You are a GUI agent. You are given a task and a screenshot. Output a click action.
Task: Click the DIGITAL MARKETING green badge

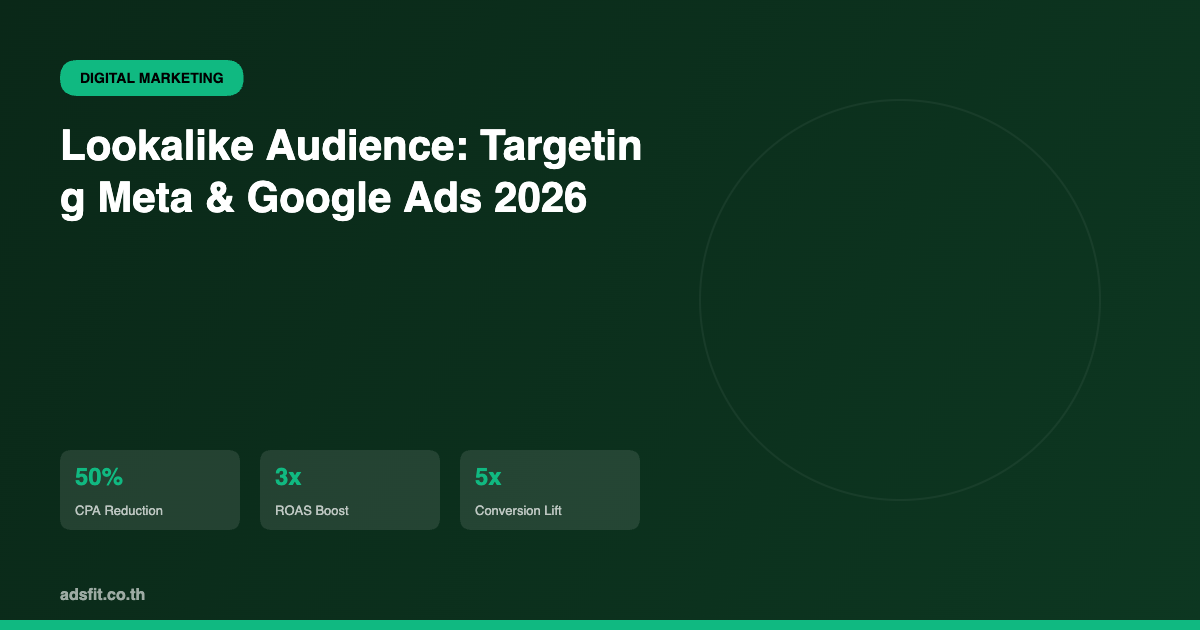pyautogui.click(x=152, y=78)
